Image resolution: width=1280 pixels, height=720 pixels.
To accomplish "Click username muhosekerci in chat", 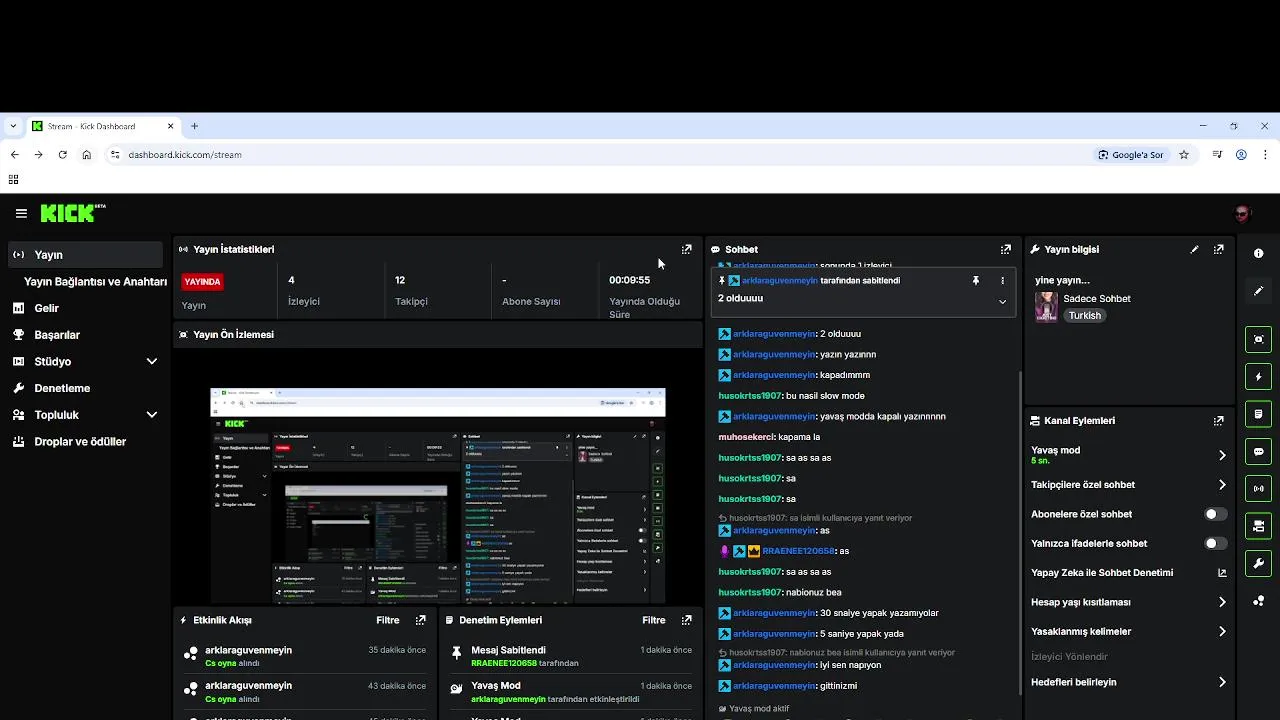I will pos(747,437).
